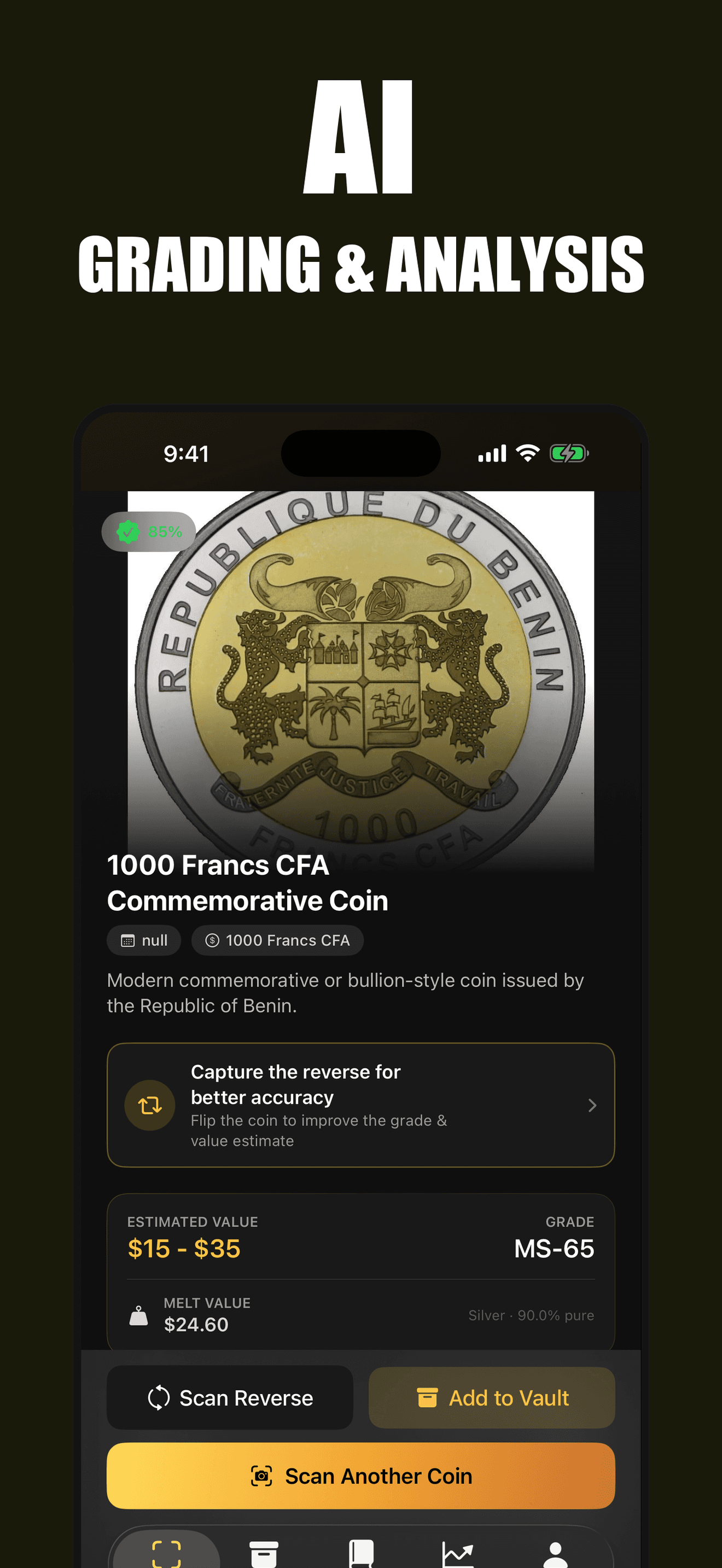Tap the Wi-Fi status icon
Image resolution: width=722 pixels, height=1568 pixels.
[x=527, y=453]
